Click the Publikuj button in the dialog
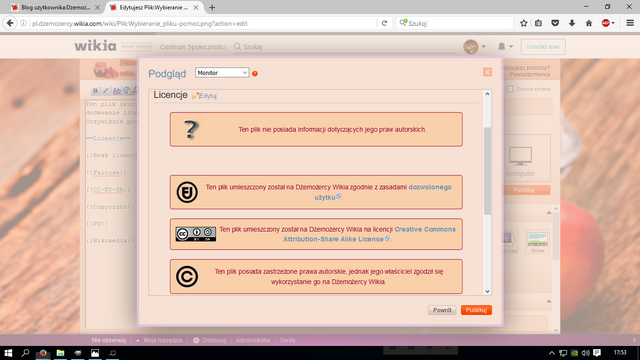Viewport: 640px width, 360px height. coord(476,310)
